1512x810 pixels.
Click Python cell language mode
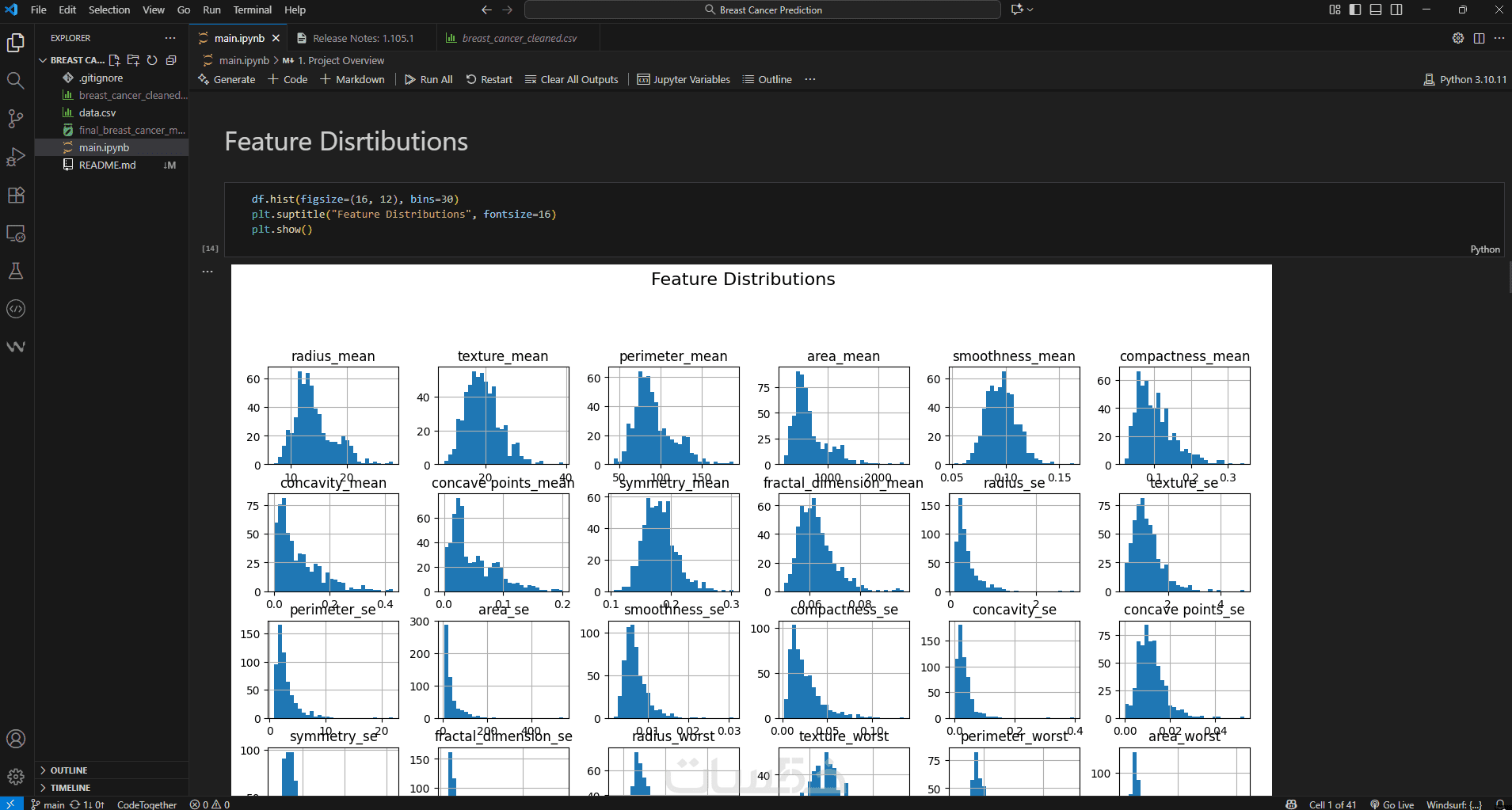1485,249
